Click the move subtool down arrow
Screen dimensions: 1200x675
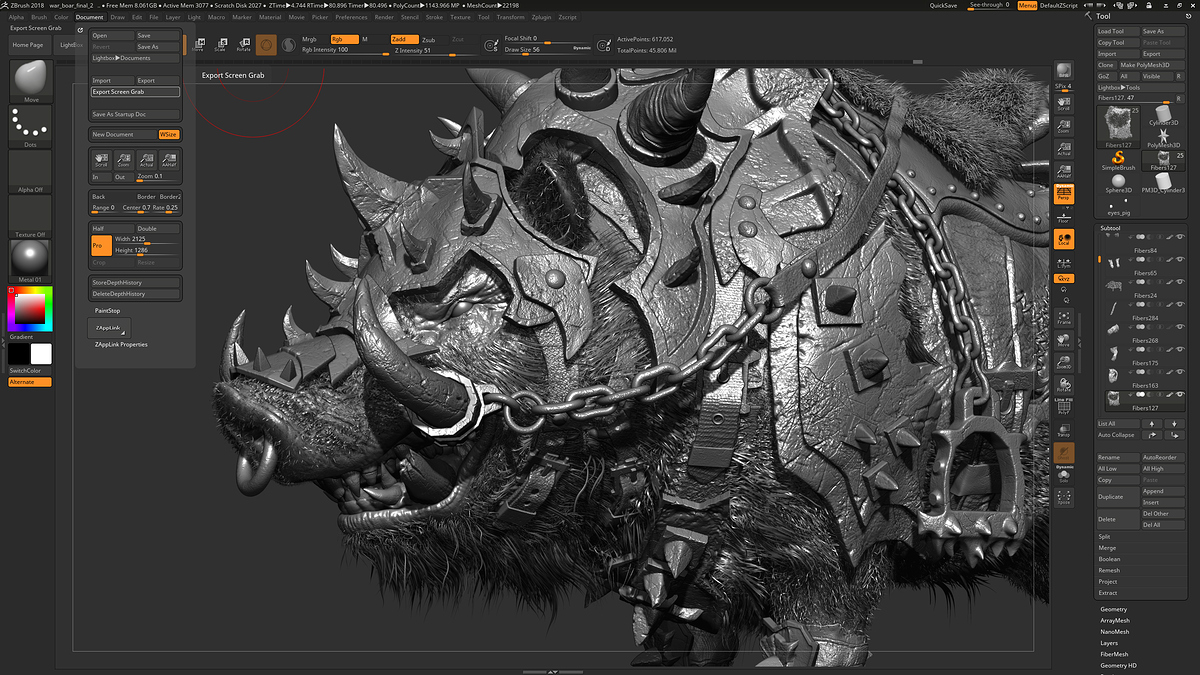point(1175,424)
